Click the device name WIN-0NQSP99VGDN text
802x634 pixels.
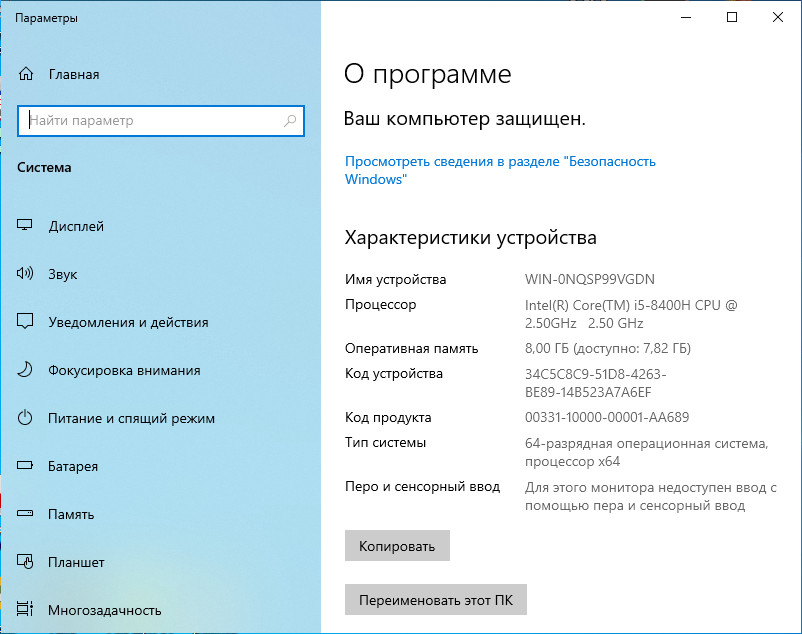click(590, 279)
